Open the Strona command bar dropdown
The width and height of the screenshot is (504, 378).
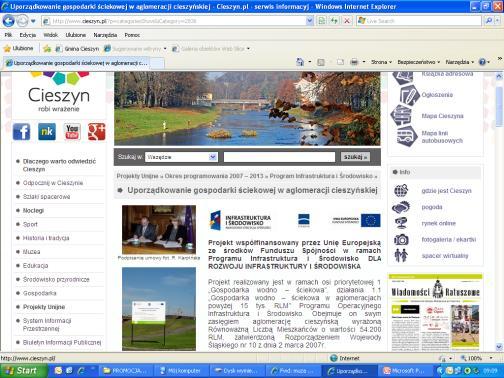(x=381, y=62)
